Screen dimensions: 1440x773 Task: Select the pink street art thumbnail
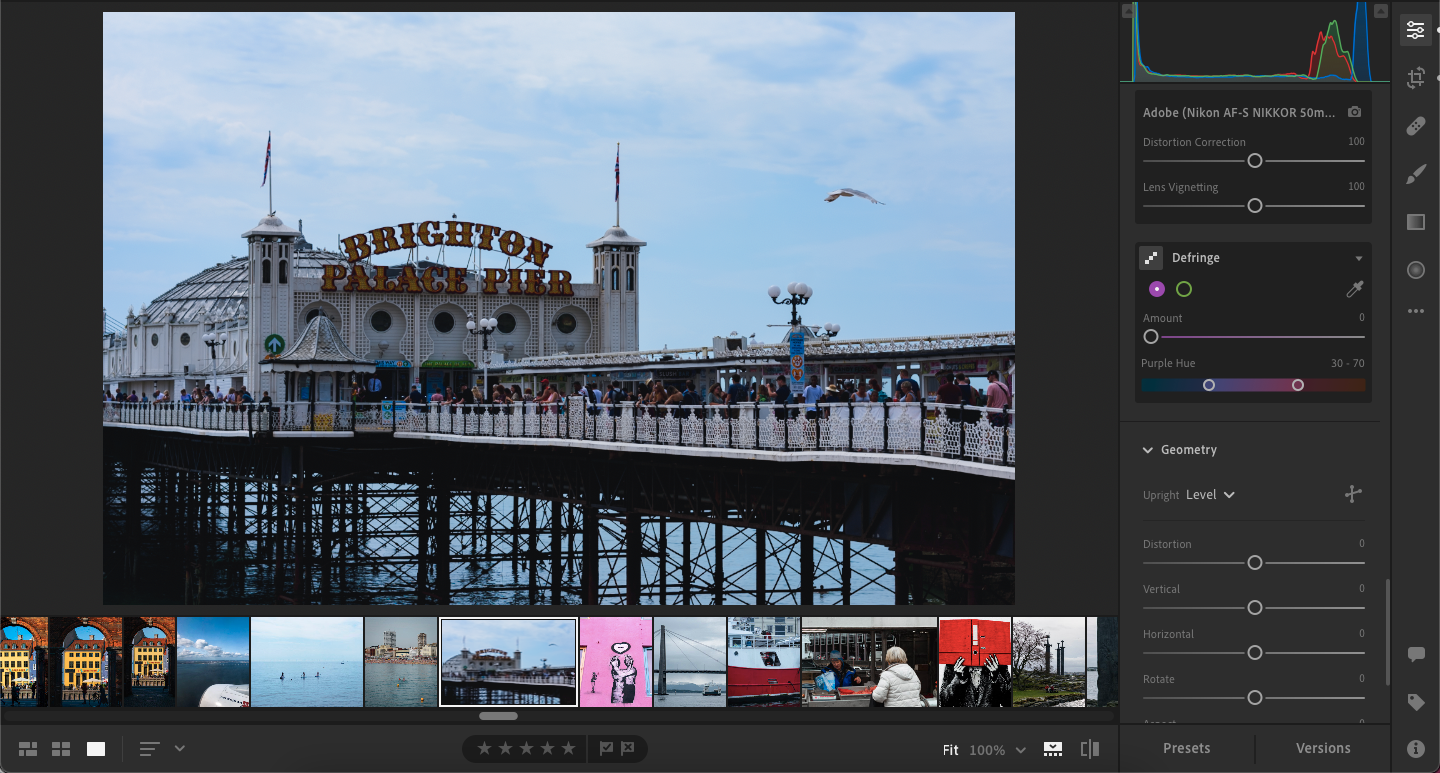[x=616, y=662]
